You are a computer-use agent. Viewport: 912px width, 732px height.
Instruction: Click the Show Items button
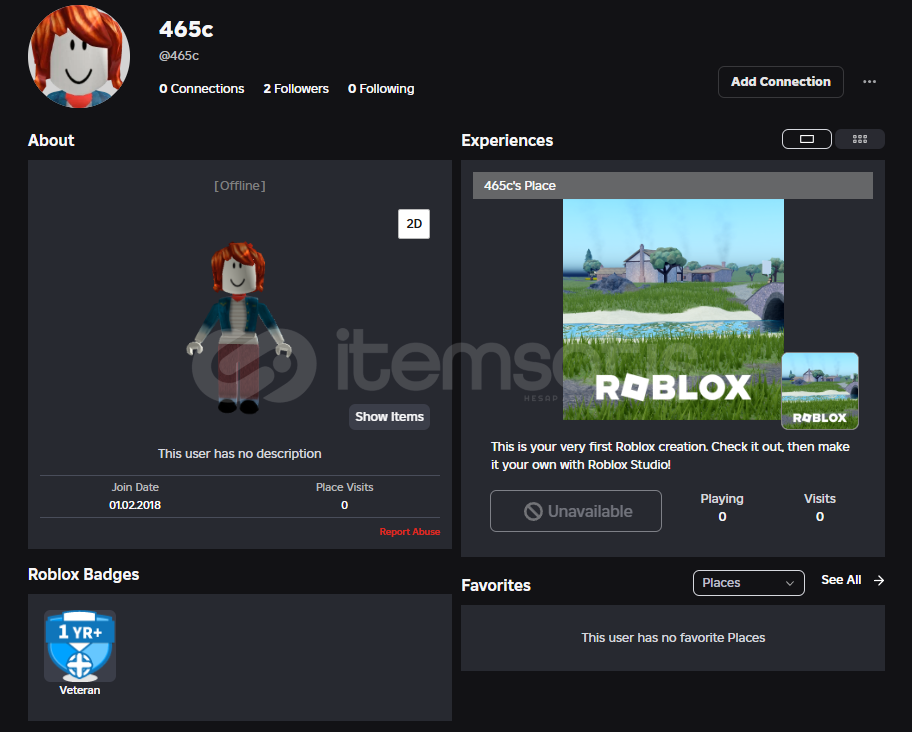(389, 417)
